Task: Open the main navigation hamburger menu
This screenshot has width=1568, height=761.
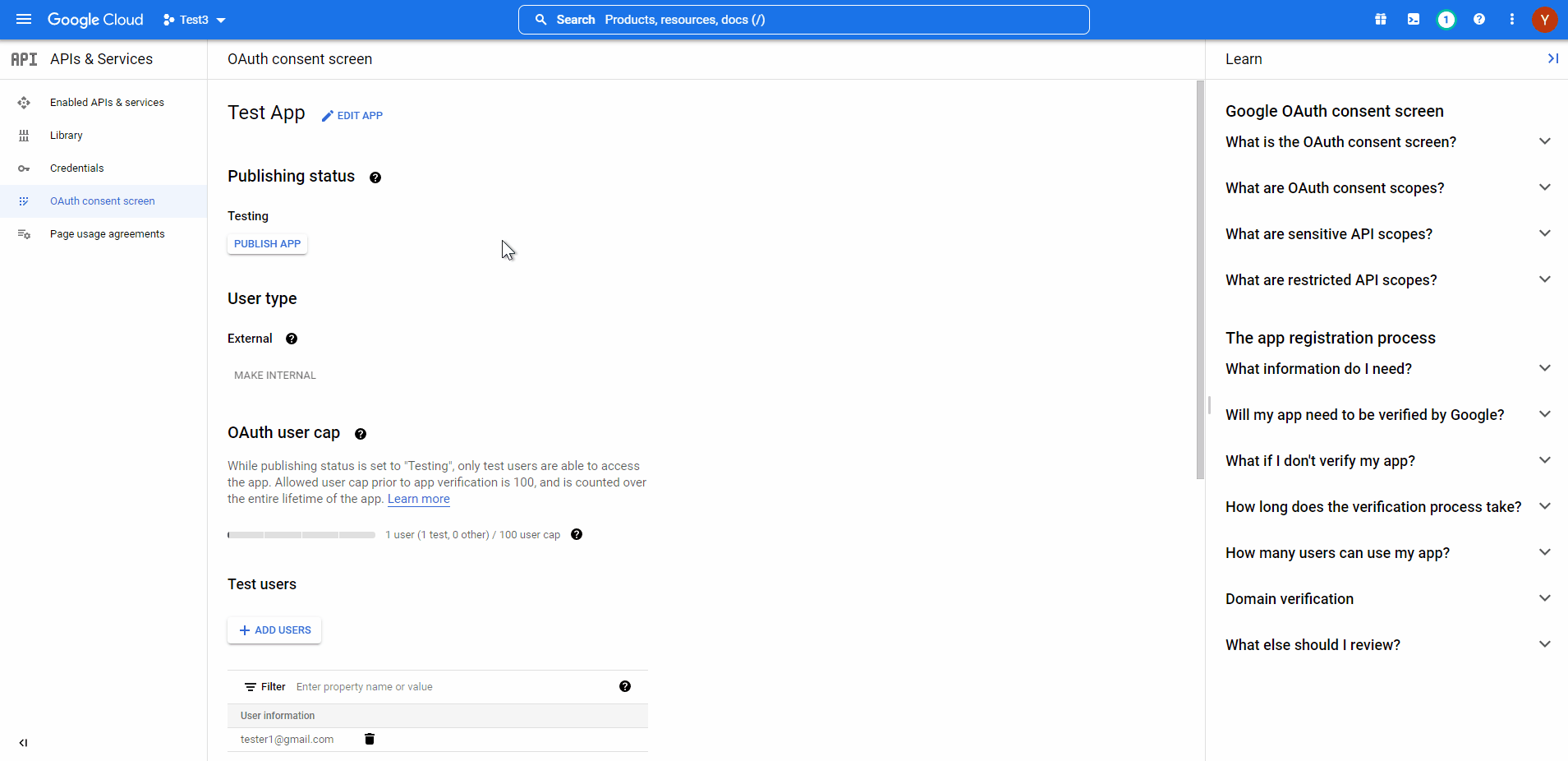Action: point(24,19)
